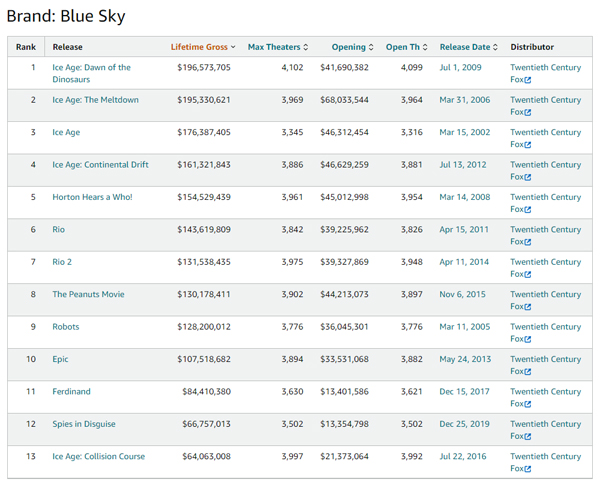Click external link icon in Rio 2 row
This screenshot has height=488, width=600.
click(528, 274)
